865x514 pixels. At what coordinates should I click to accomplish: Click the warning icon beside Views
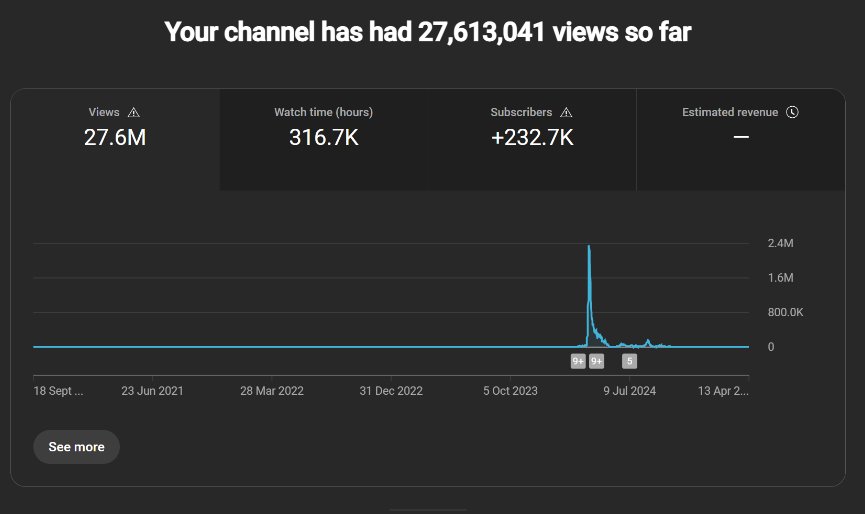pyautogui.click(x=134, y=113)
